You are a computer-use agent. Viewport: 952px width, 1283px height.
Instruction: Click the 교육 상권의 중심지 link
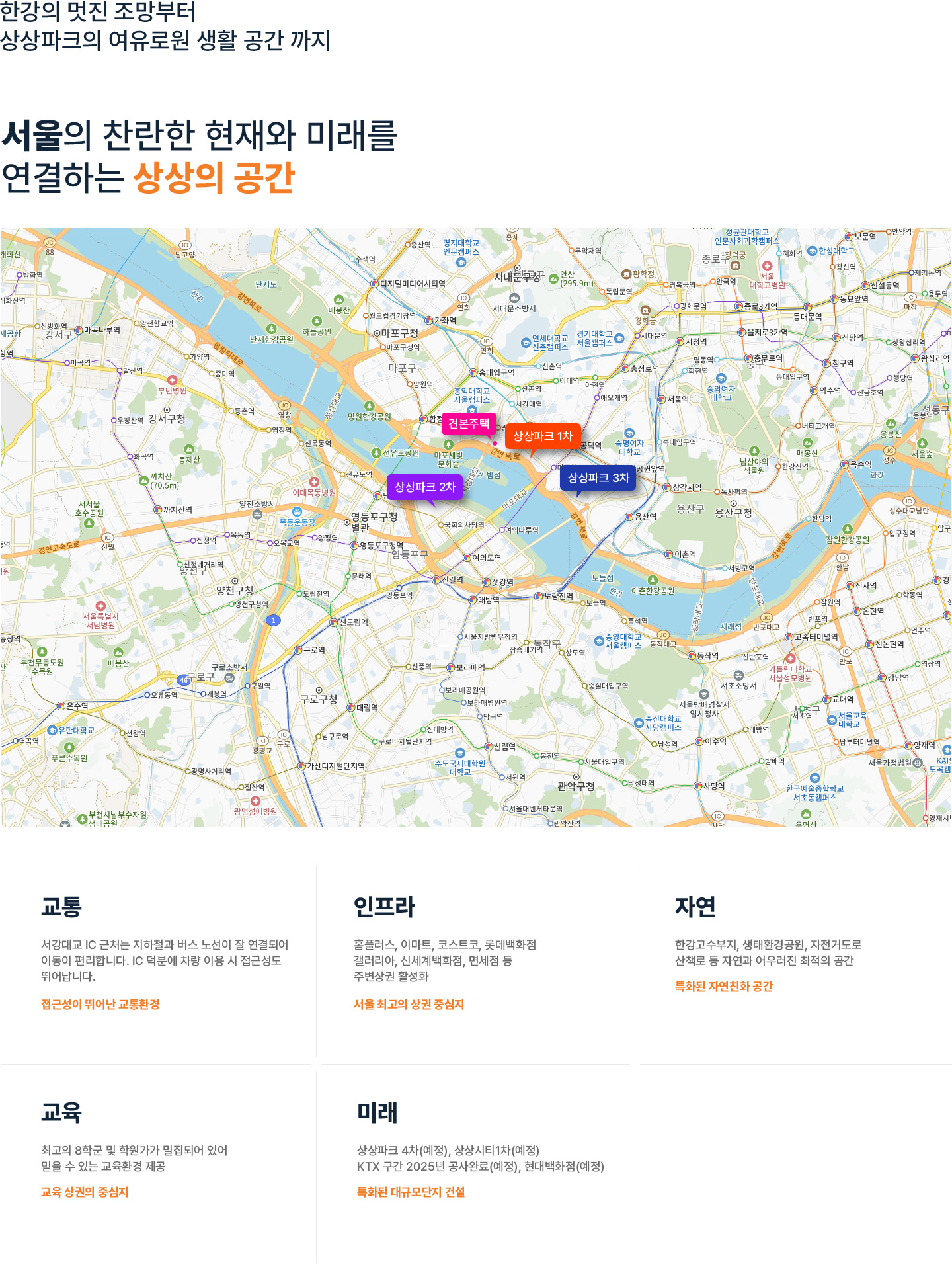(x=85, y=1192)
